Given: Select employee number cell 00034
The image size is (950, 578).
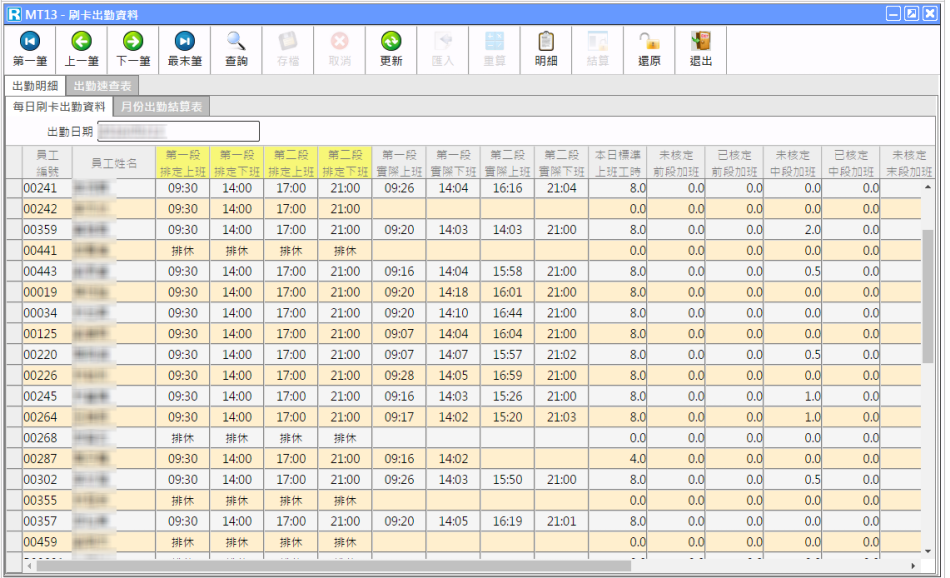Looking at the screenshot, I should click(47, 313).
